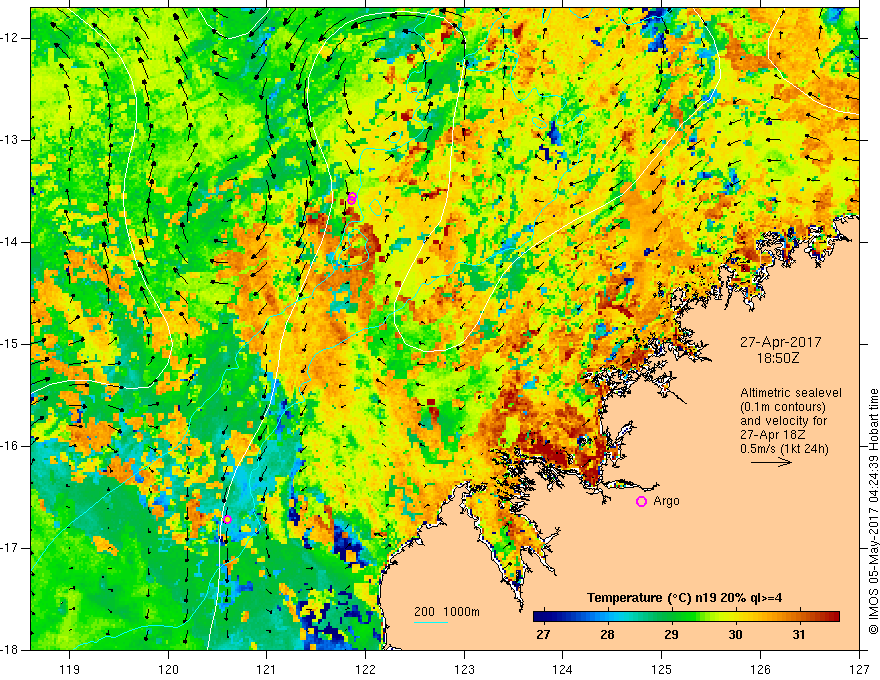Image resolution: width=880 pixels, height=680 pixels.
Task: Click the 'Altimetric sealevel' caption line
Action: pyautogui.click(x=791, y=393)
